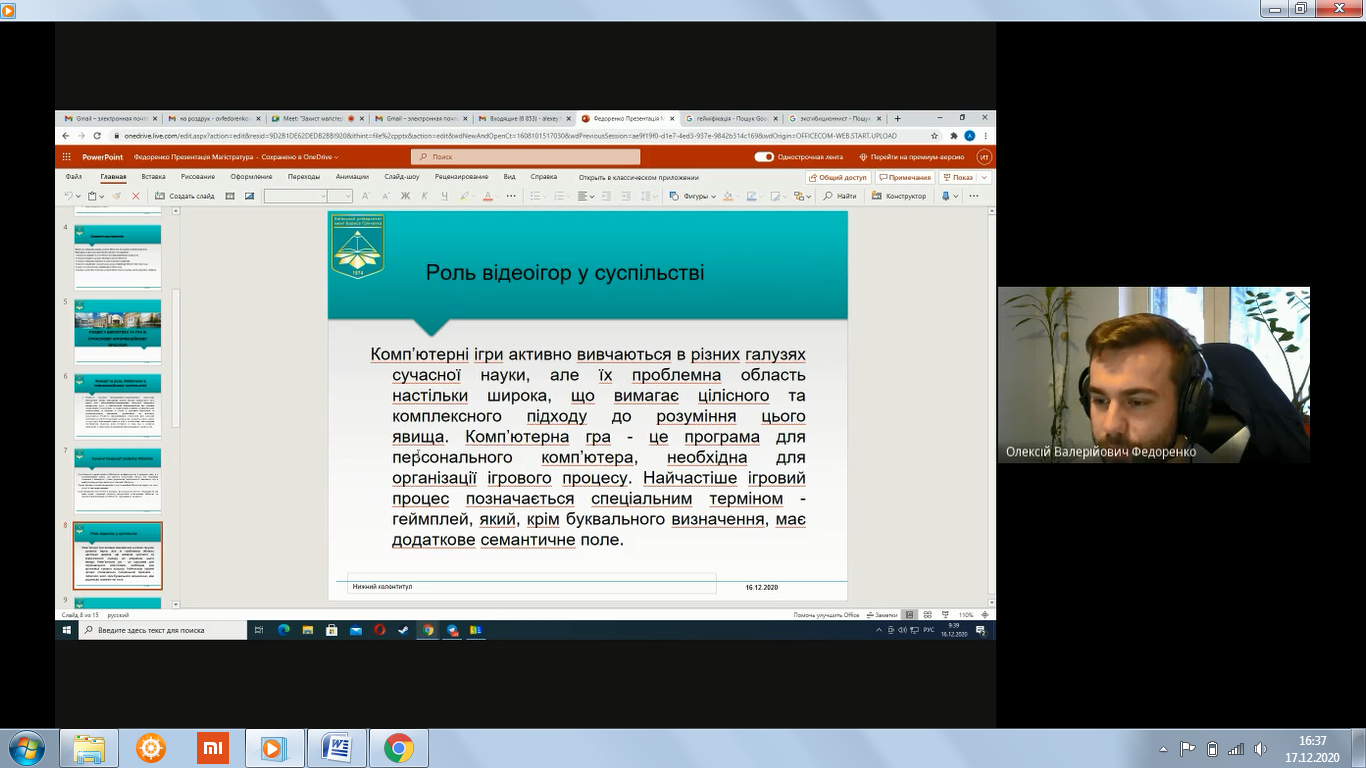Click the Найти search icon button

pos(840,196)
